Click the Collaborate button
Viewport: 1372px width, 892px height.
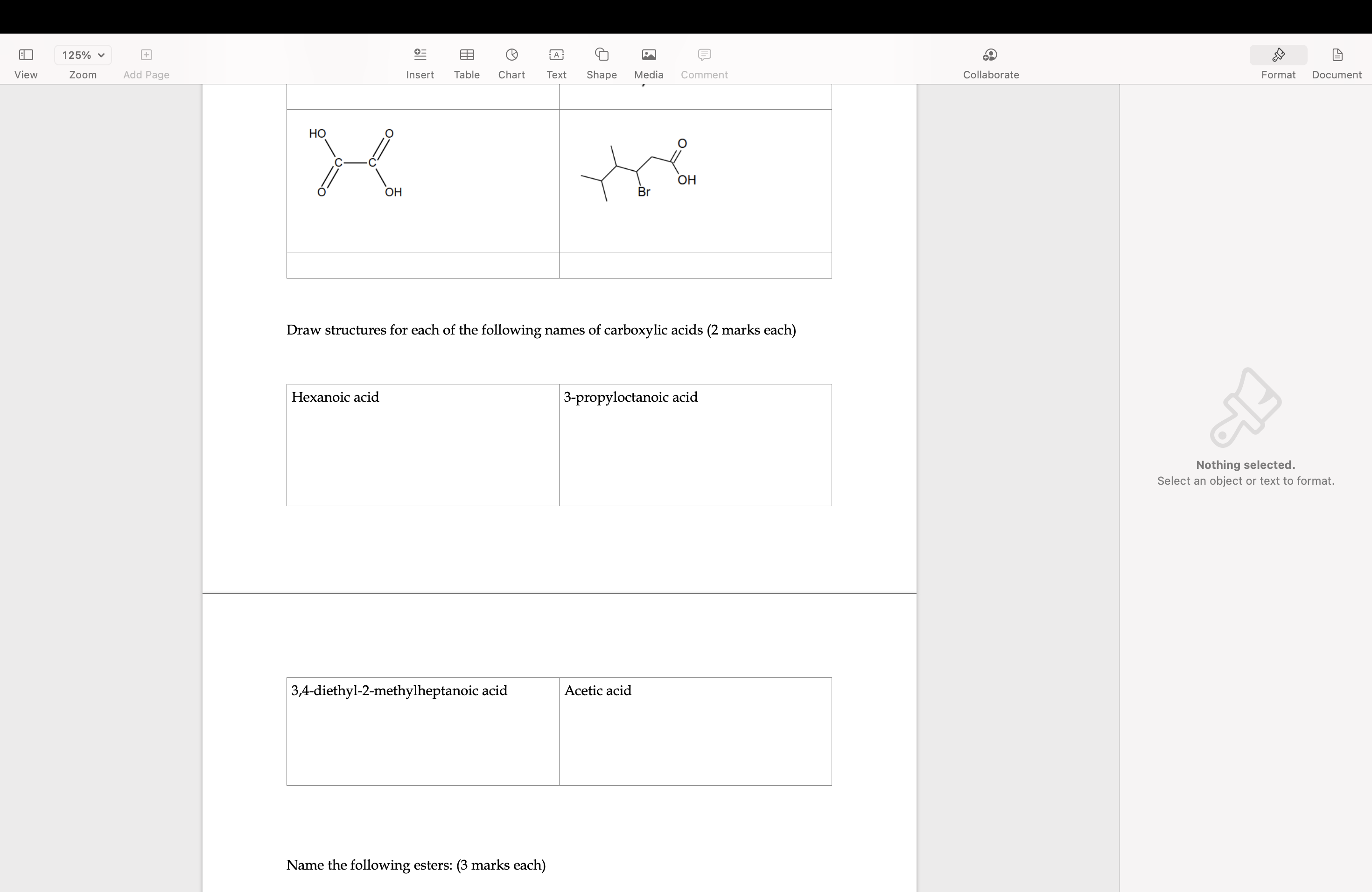tap(990, 62)
